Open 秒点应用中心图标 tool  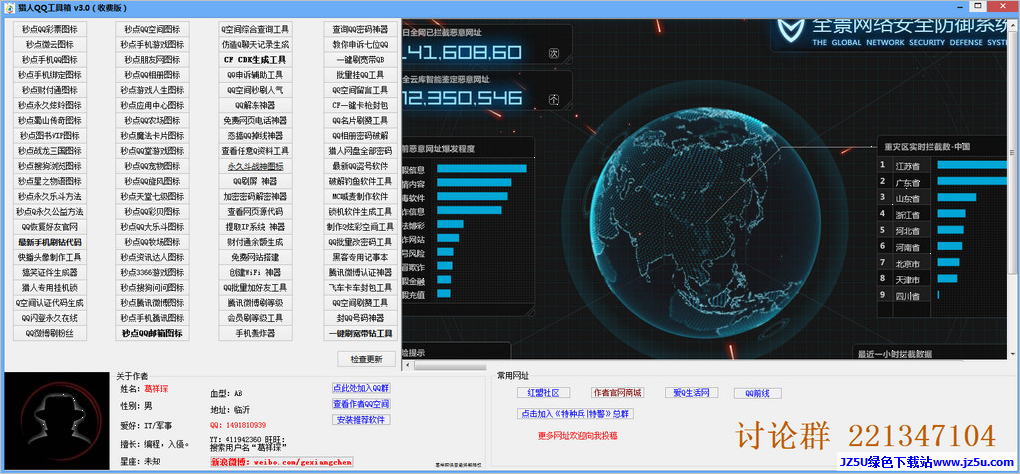pos(152,105)
